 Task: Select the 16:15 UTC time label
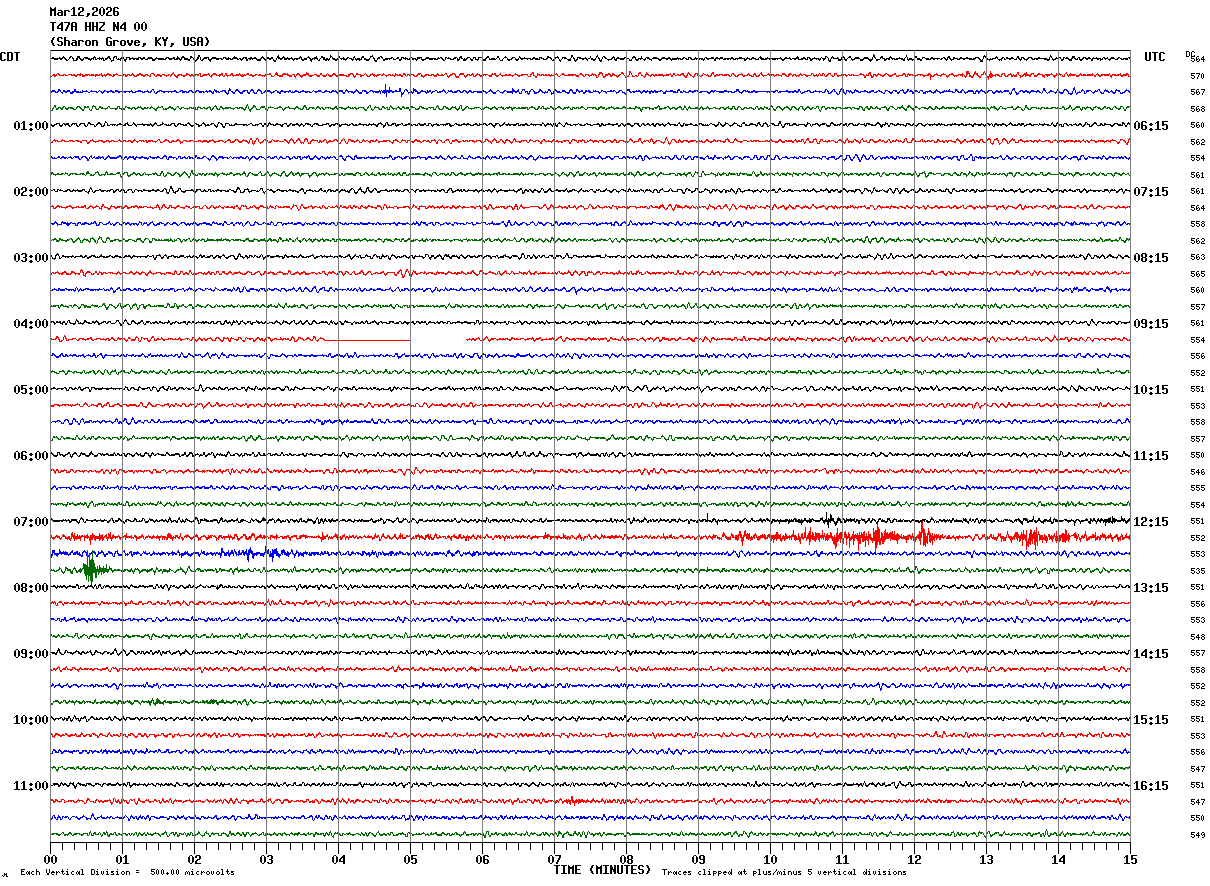point(1150,786)
